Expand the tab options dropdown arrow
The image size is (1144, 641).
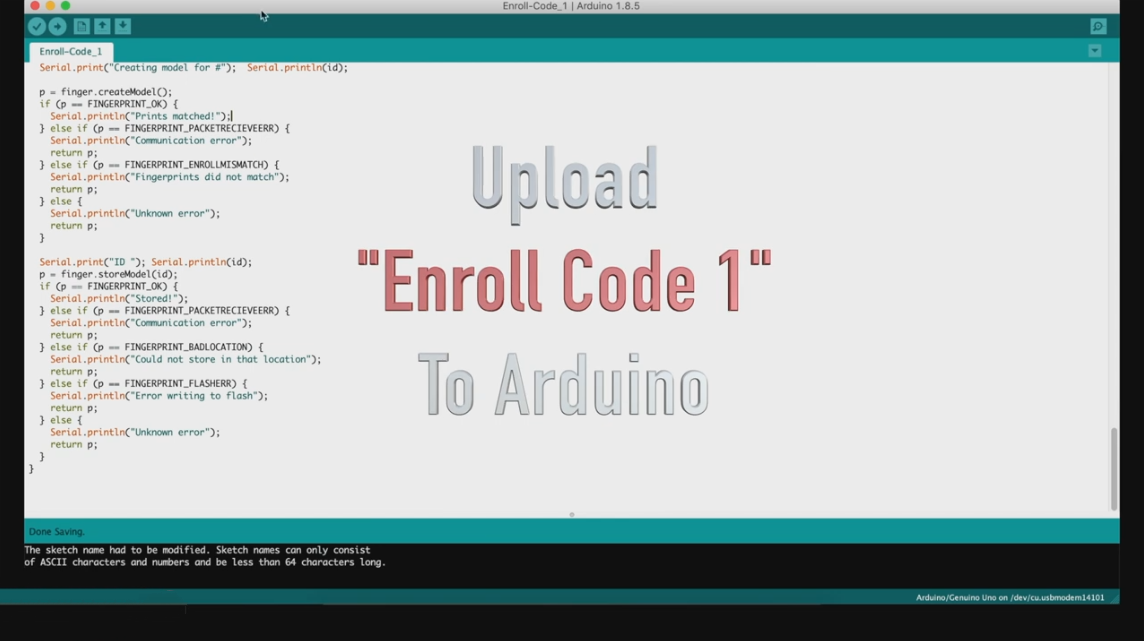(x=1094, y=51)
